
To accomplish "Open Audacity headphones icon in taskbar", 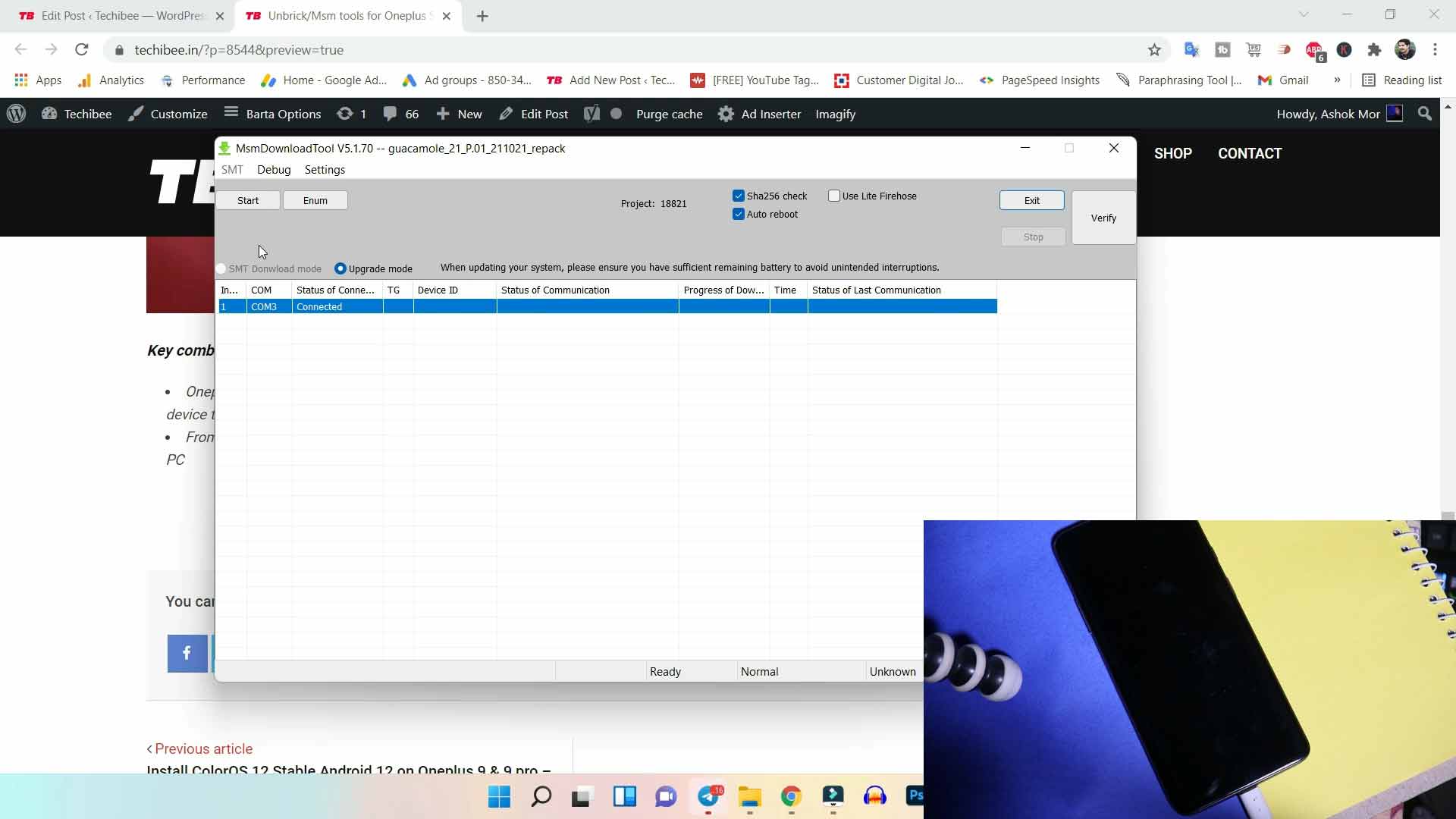I will point(874,796).
